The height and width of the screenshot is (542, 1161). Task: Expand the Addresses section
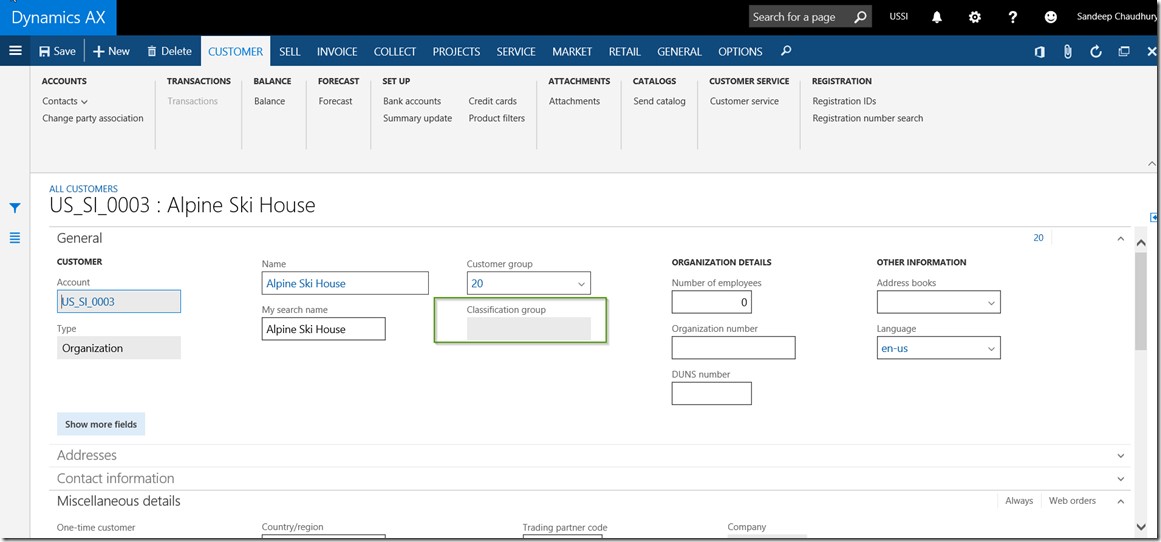(x=1120, y=456)
